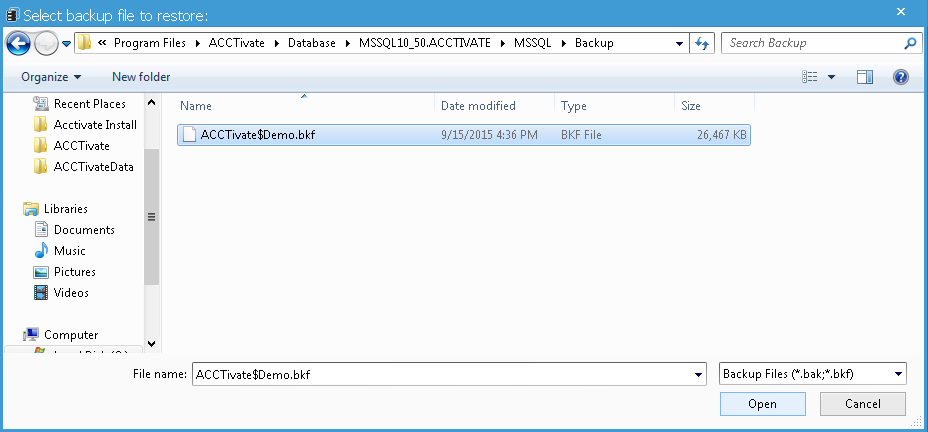Close the Select backup file dialog

tap(900, 12)
